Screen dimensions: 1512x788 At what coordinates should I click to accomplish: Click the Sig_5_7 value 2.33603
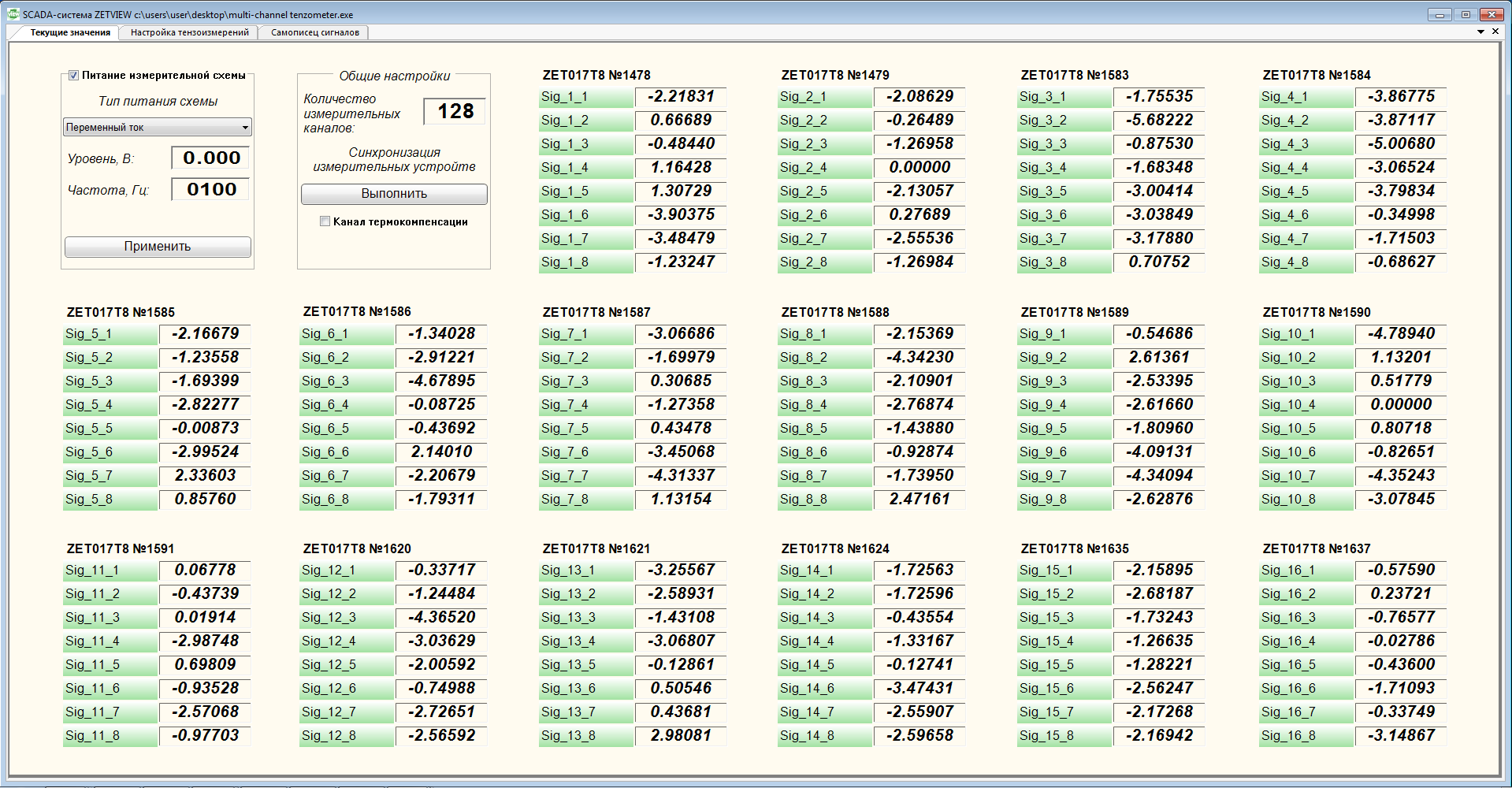point(205,476)
